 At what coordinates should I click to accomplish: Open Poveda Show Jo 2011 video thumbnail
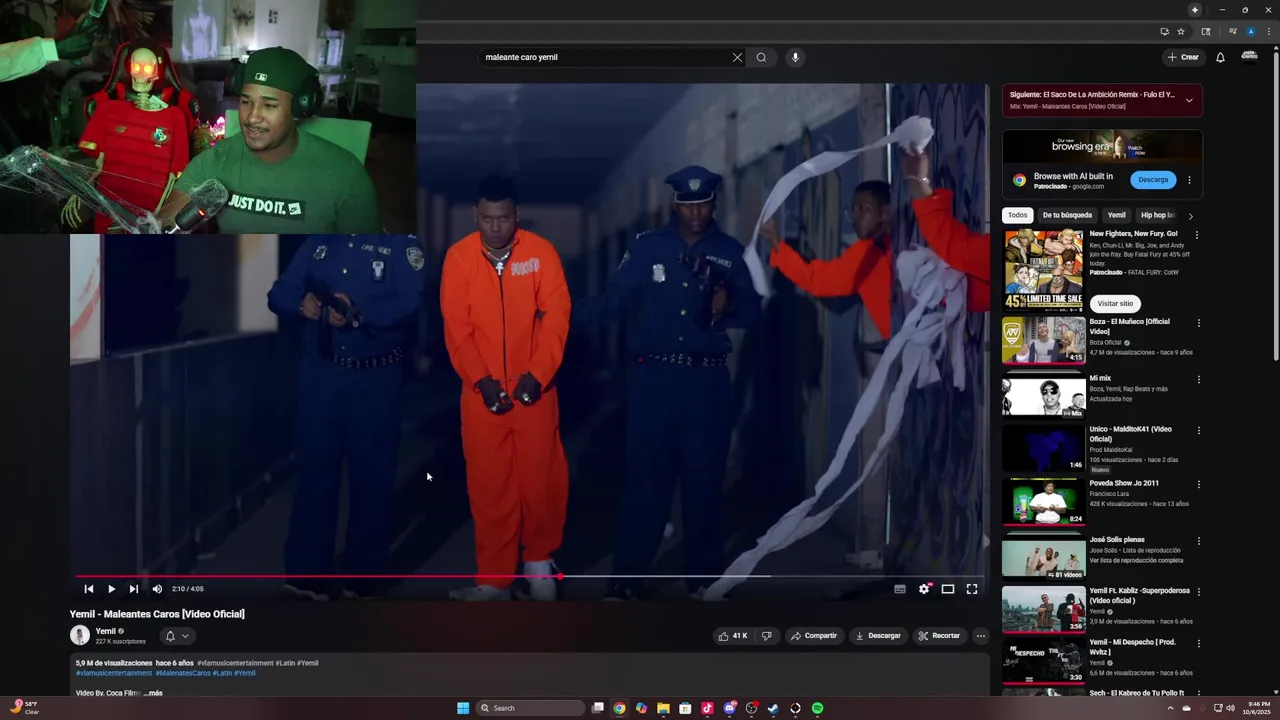coord(1043,502)
